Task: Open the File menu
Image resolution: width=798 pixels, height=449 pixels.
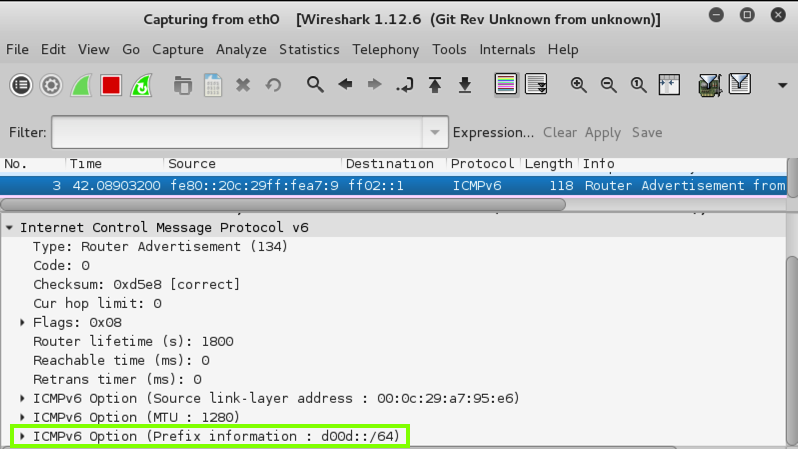Action: click(x=17, y=49)
